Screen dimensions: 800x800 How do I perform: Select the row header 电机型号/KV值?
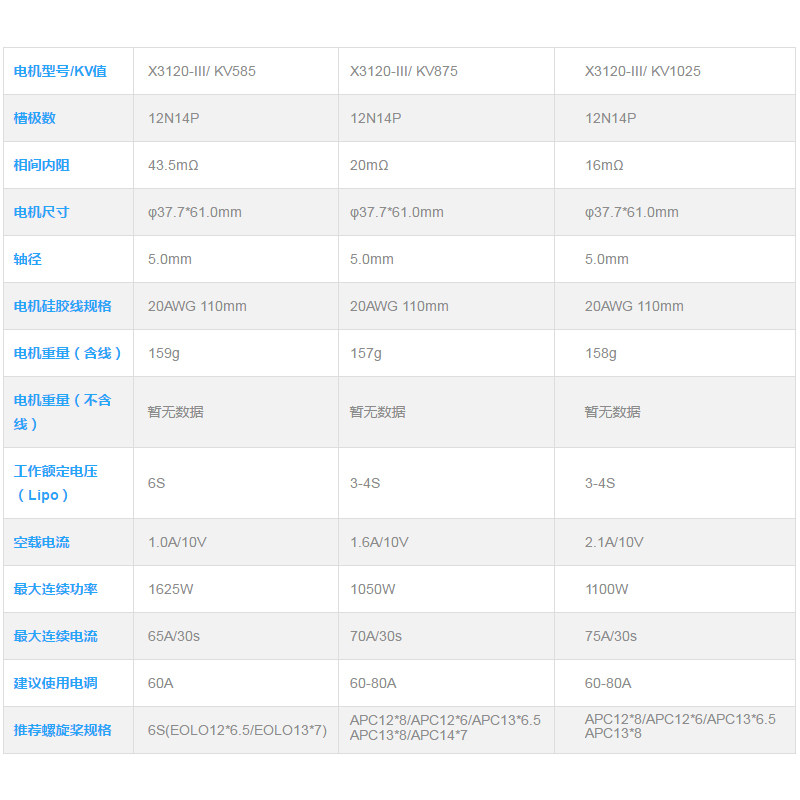[x=60, y=71]
